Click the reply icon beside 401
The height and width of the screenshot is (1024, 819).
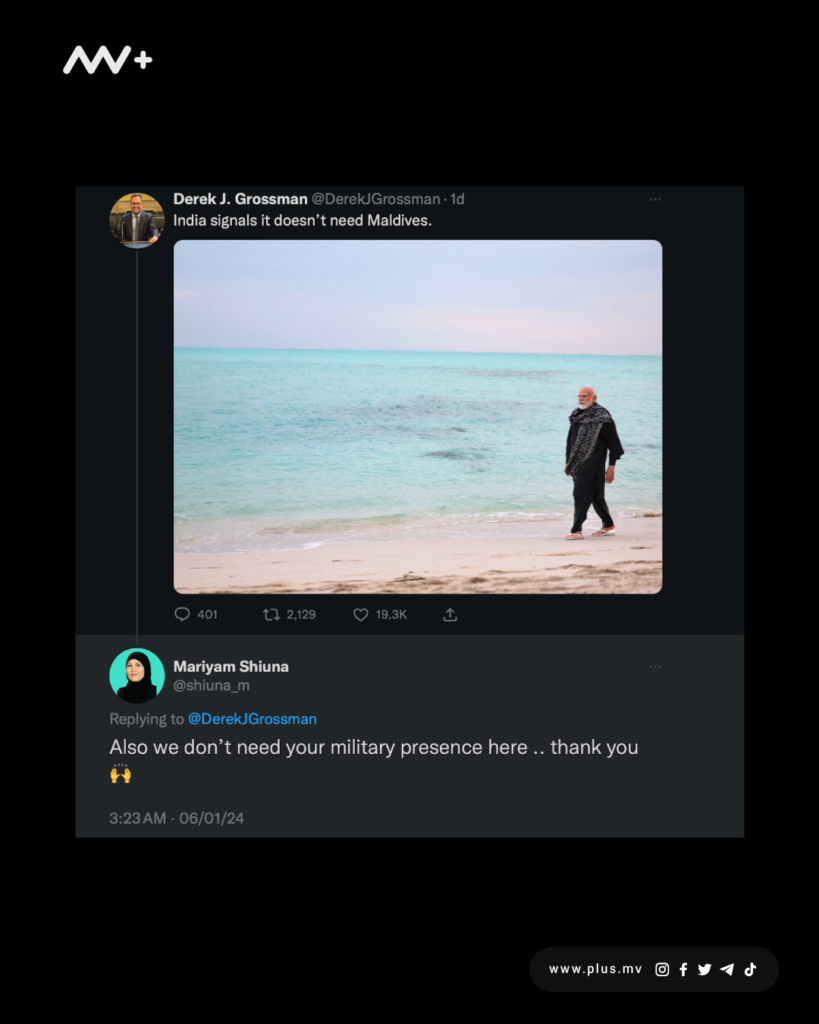182,615
